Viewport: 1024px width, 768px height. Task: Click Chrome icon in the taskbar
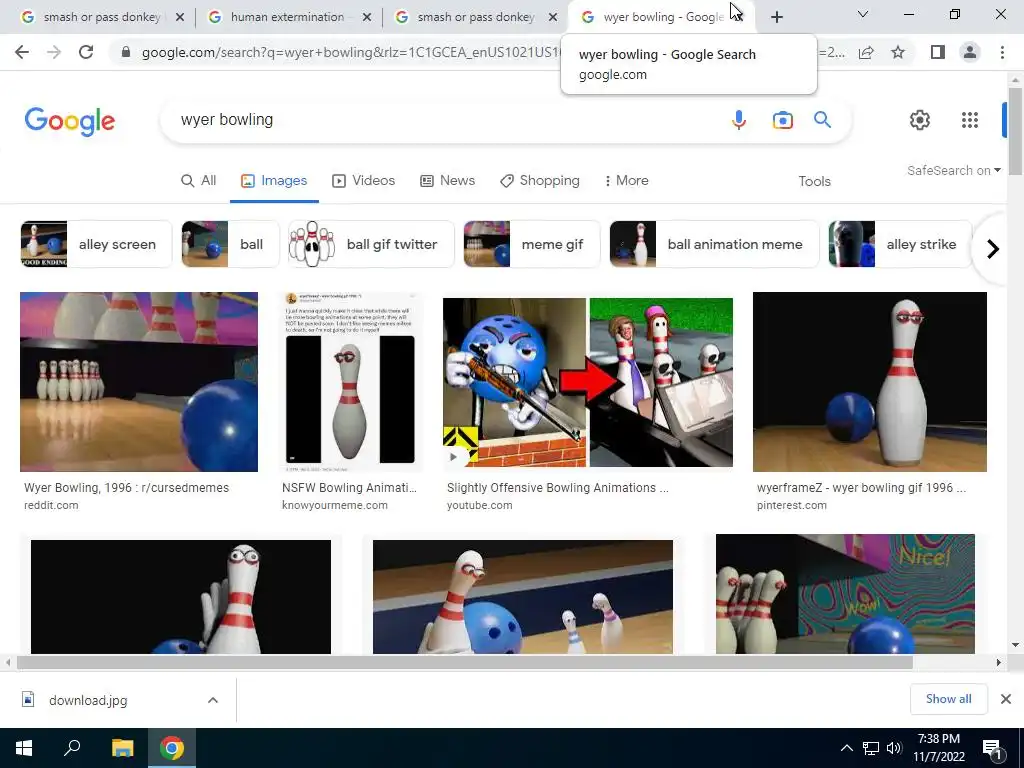172,748
